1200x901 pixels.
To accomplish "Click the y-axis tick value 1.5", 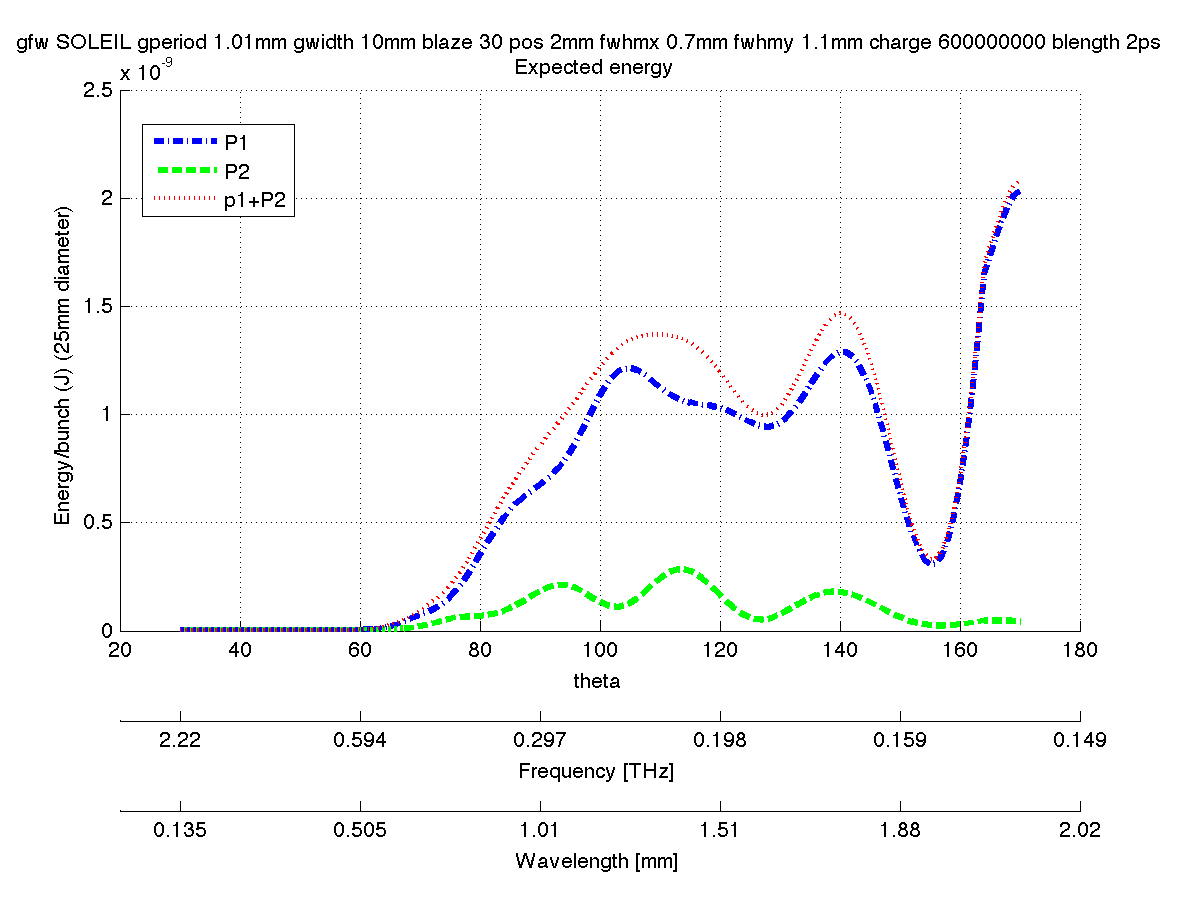I will tap(97, 306).
